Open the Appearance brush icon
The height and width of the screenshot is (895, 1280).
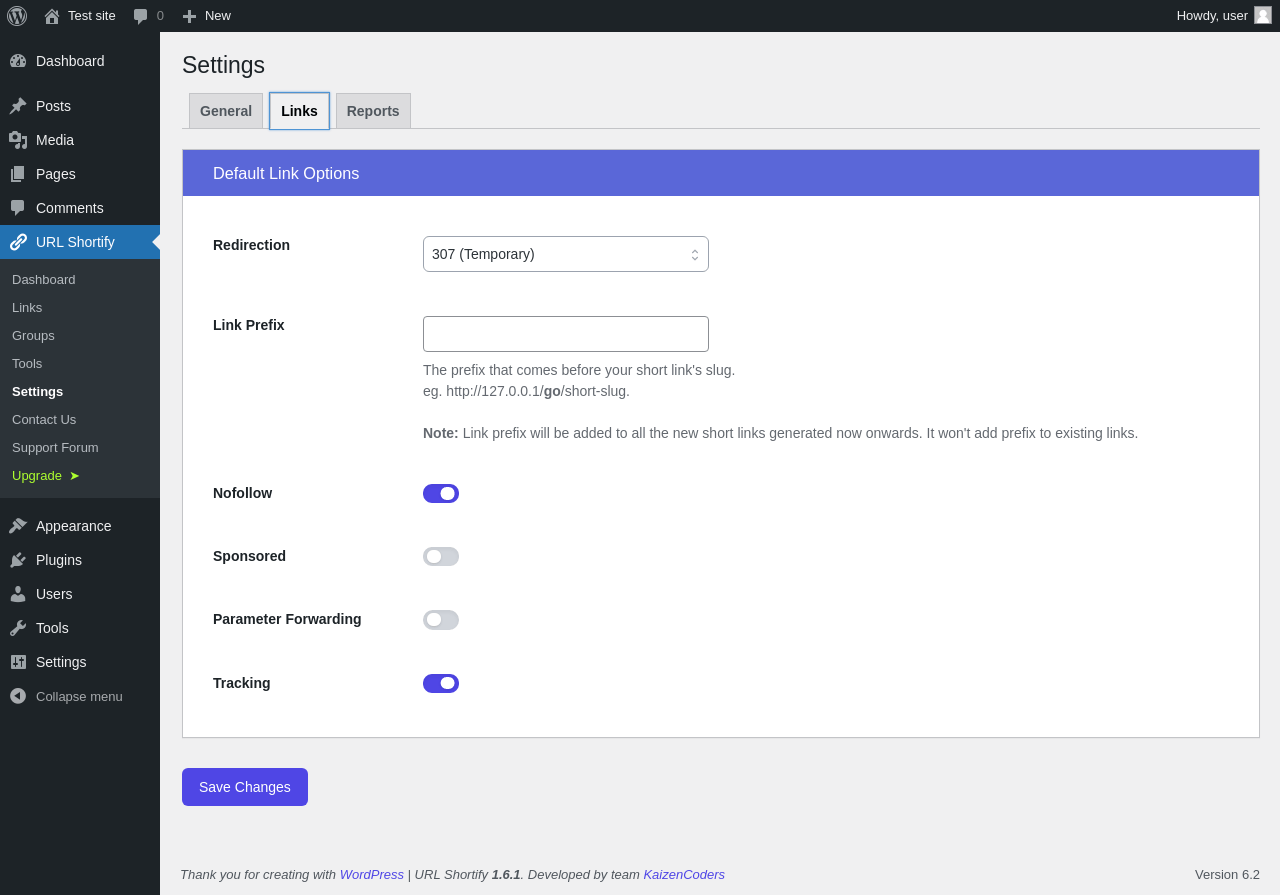(18, 526)
